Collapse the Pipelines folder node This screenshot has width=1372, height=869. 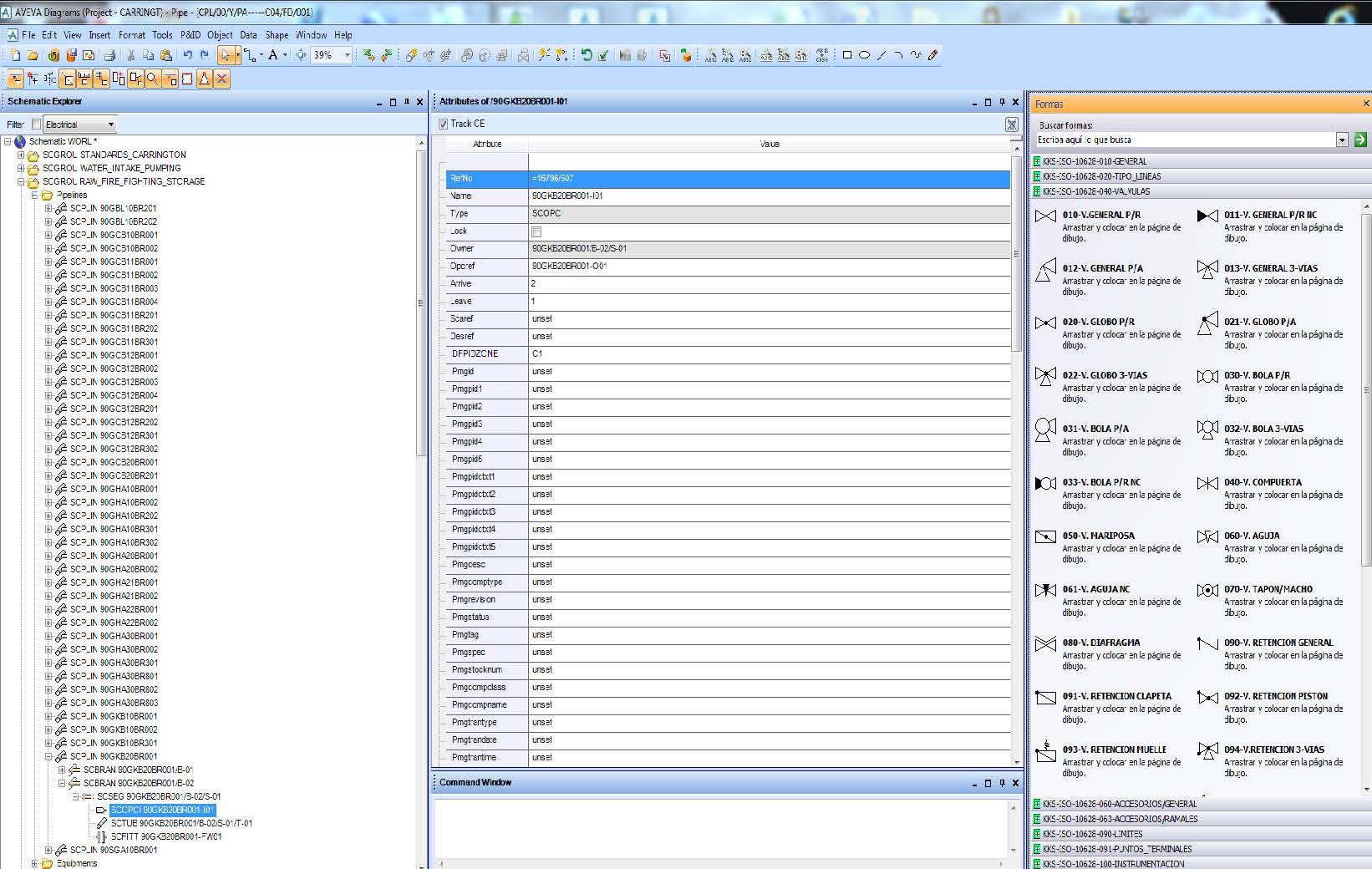pos(34,195)
